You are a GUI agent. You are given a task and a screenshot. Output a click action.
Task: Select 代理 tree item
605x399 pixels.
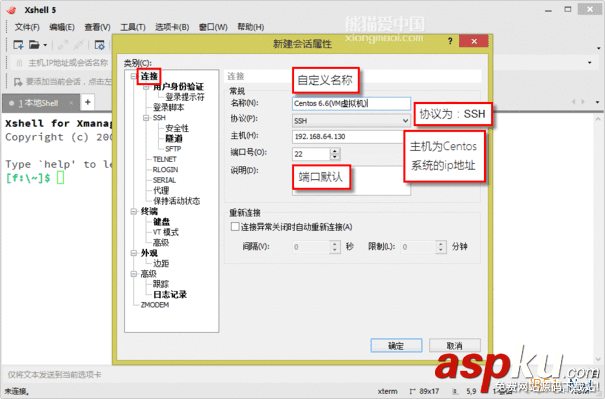click(161, 190)
